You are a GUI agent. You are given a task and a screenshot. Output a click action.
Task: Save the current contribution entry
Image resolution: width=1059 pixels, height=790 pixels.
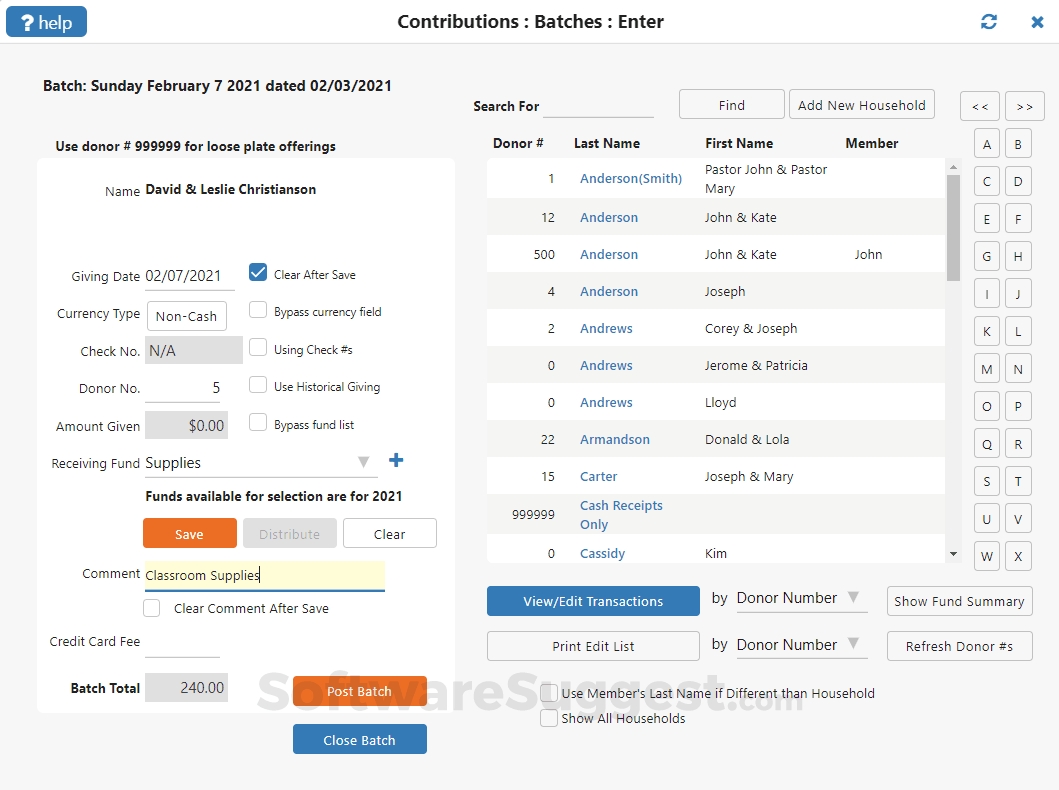point(189,533)
